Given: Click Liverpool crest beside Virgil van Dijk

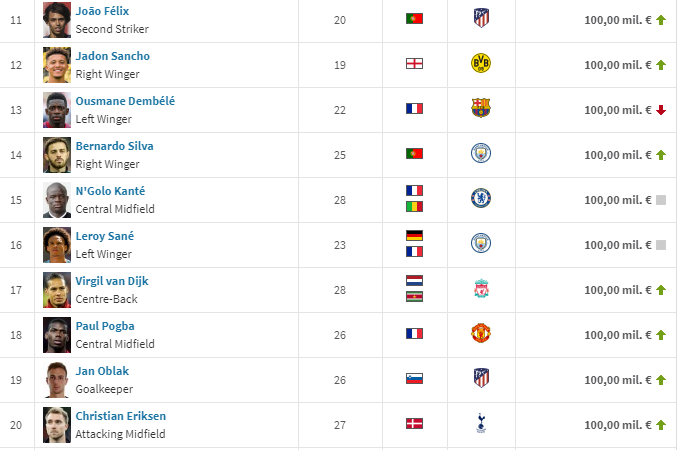Looking at the screenshot, I should pyautogui.click(x=481, y=289).
